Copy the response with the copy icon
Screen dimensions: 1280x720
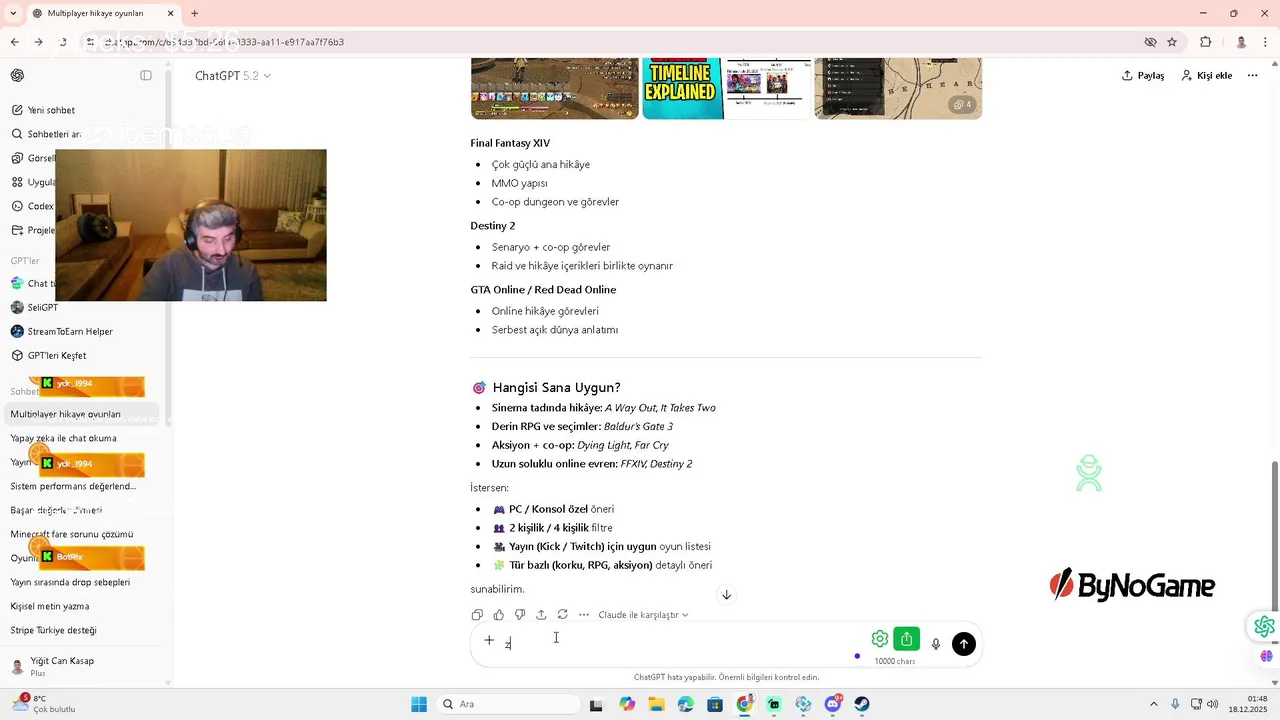(x=477, y=615)
